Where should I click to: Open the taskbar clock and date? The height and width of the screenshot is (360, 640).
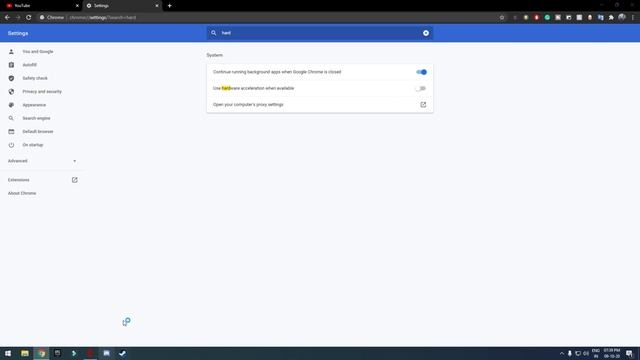[612, 353]
